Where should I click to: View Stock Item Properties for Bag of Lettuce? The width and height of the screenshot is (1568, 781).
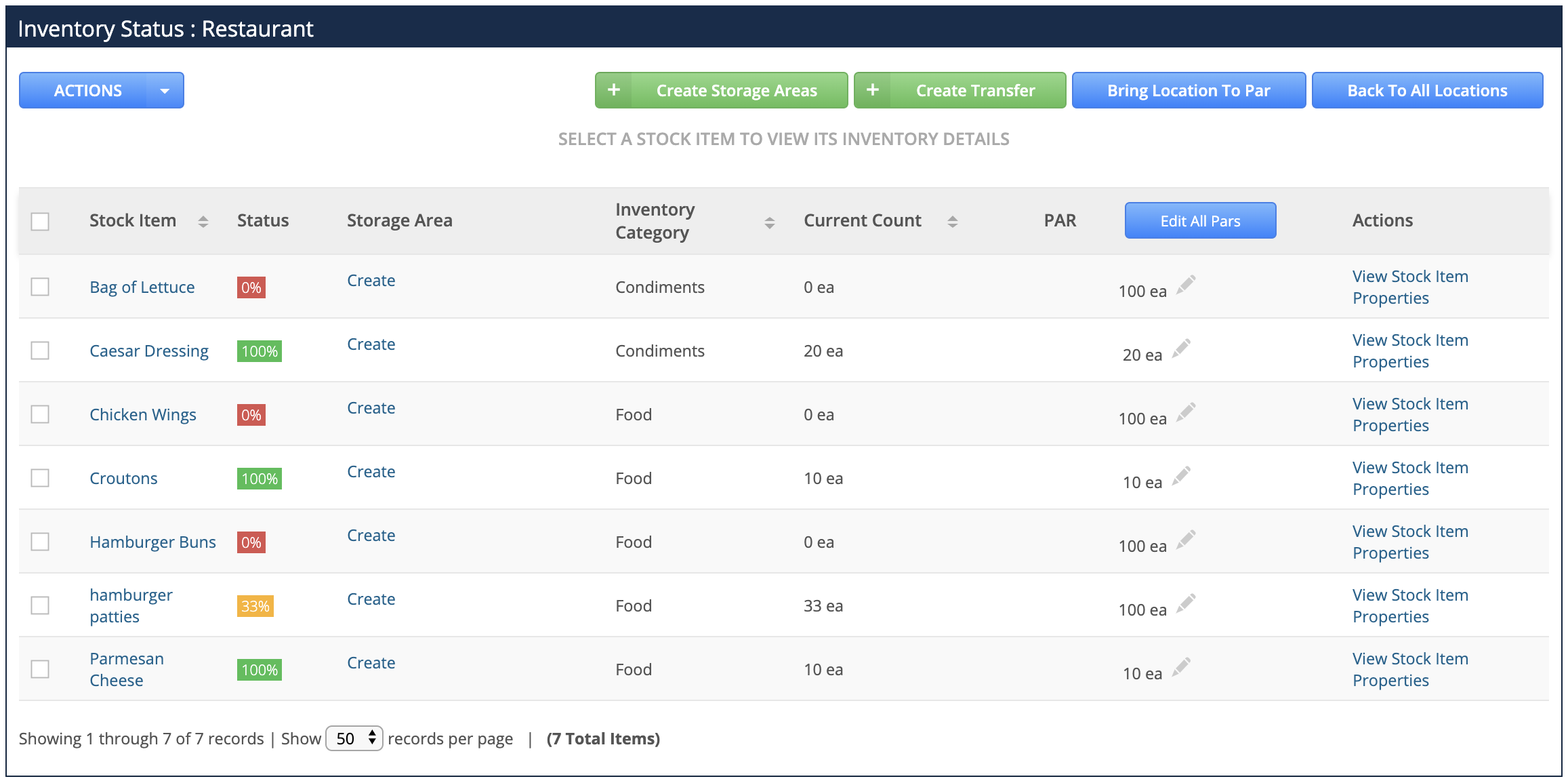(x=1410, y=287)
